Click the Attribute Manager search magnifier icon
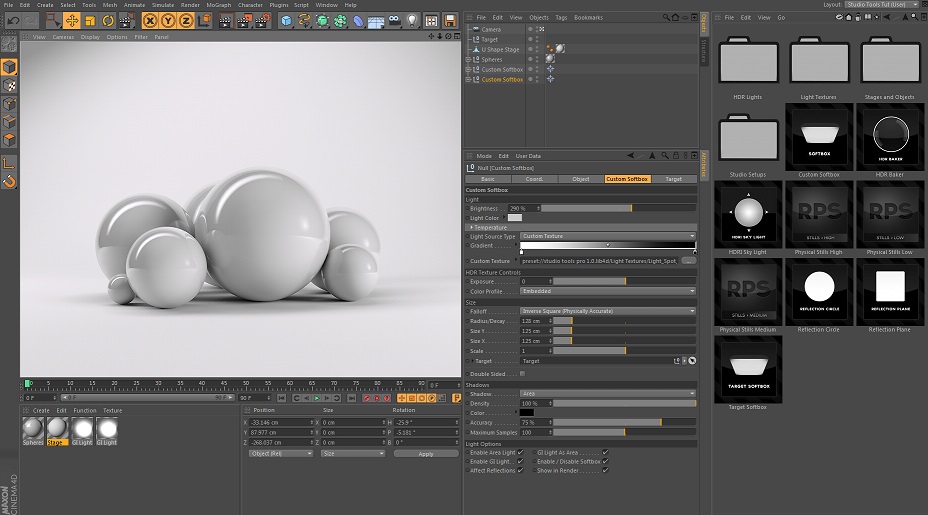This screenshot has width=928, height=515. pyautogui.click(x=665, y=156)
